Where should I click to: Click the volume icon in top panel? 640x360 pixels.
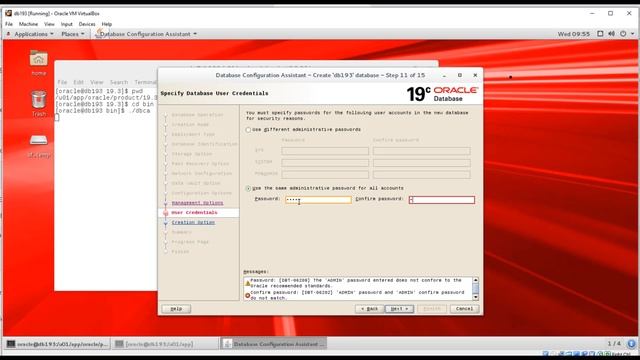tap(611, 34)
